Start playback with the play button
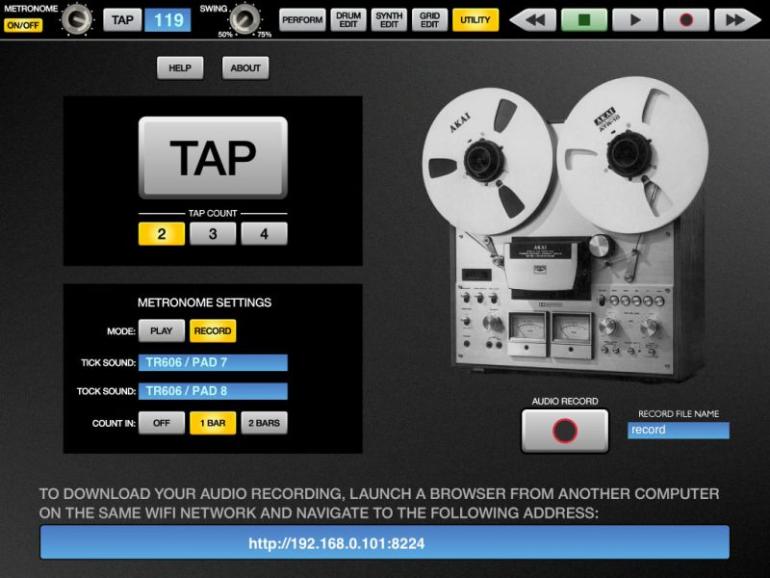Image resolution: width=770 pixels, height=578 pixels. 635,20
